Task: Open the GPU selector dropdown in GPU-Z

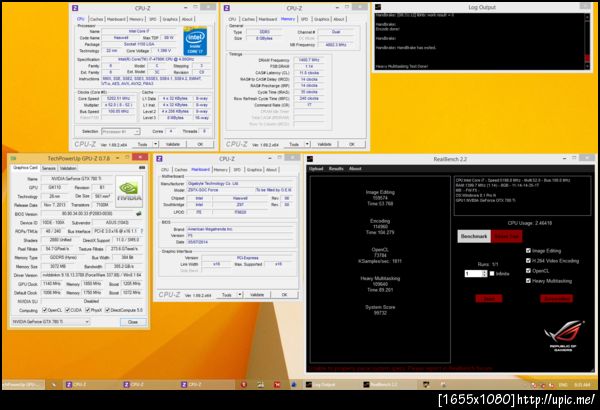Action: [51, 322]
